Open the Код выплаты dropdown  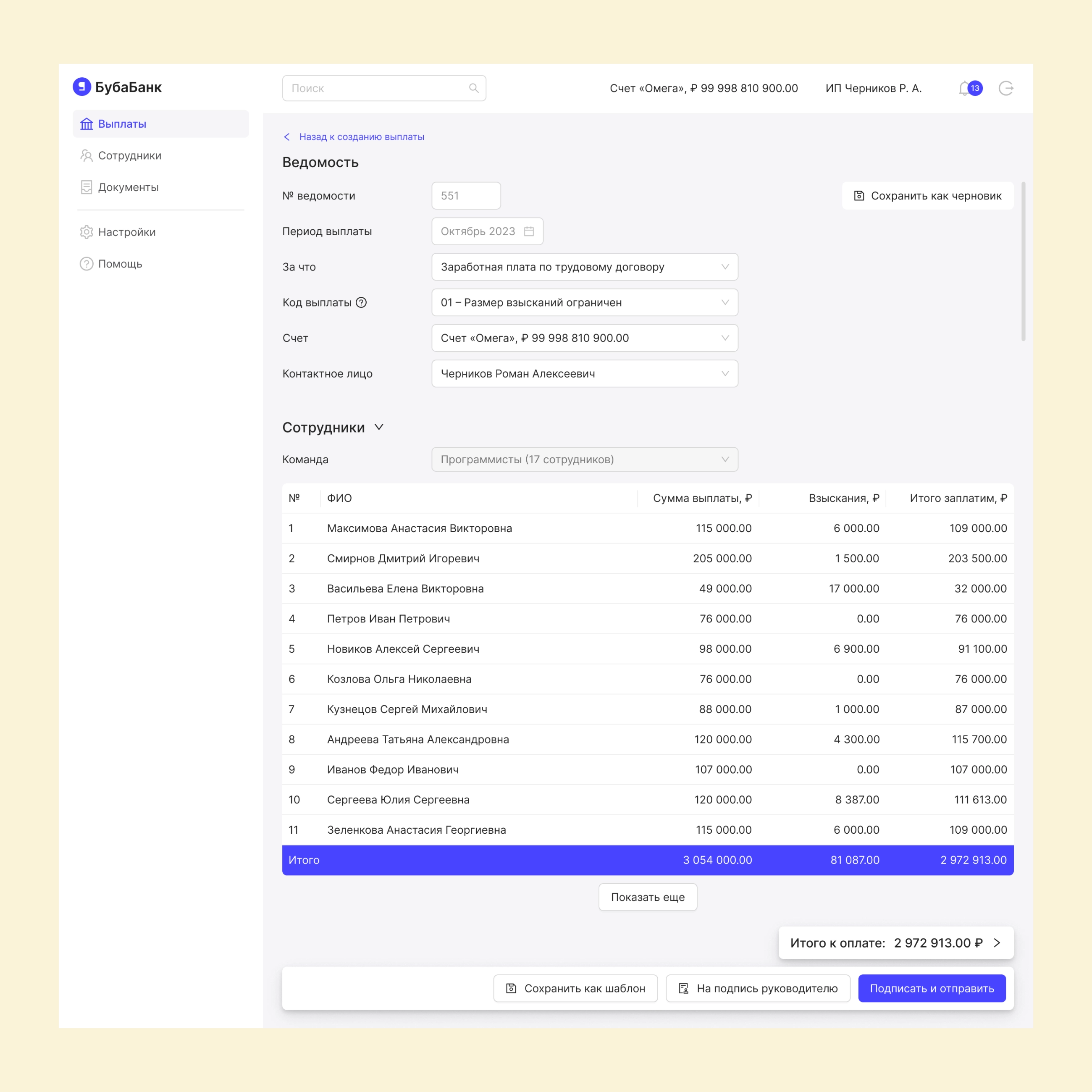point(585,302)
